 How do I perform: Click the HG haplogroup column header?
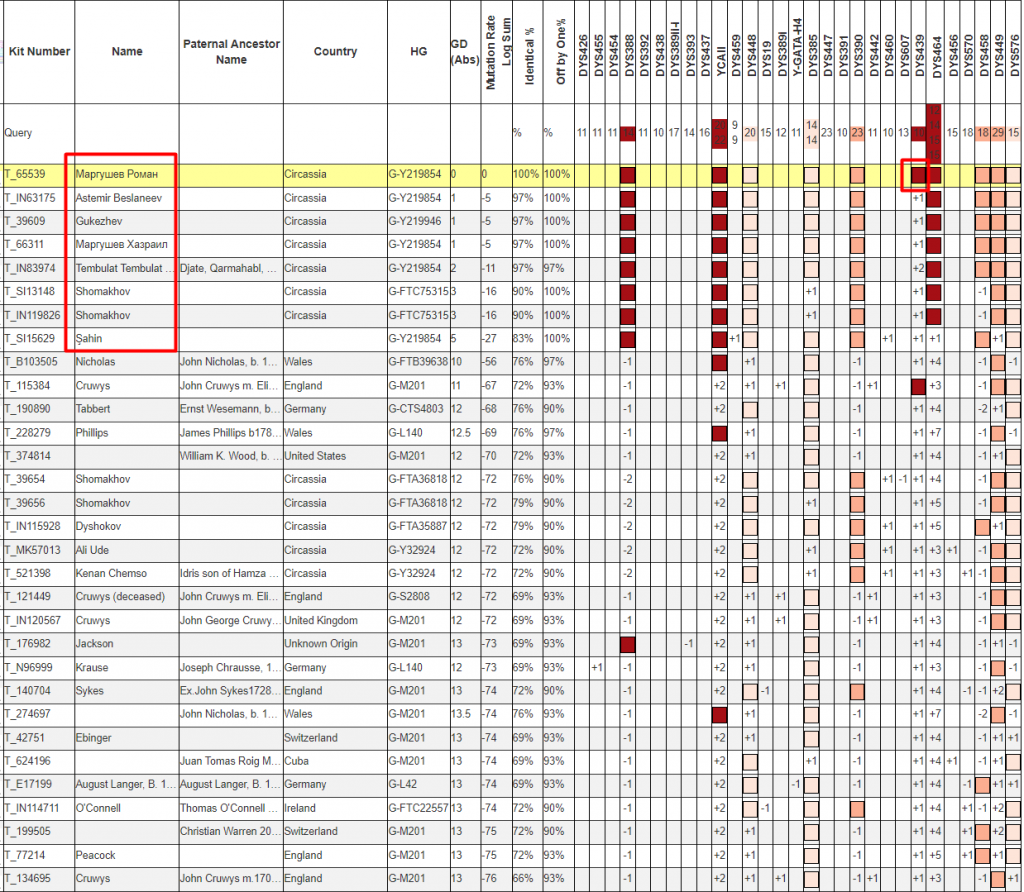417,51
